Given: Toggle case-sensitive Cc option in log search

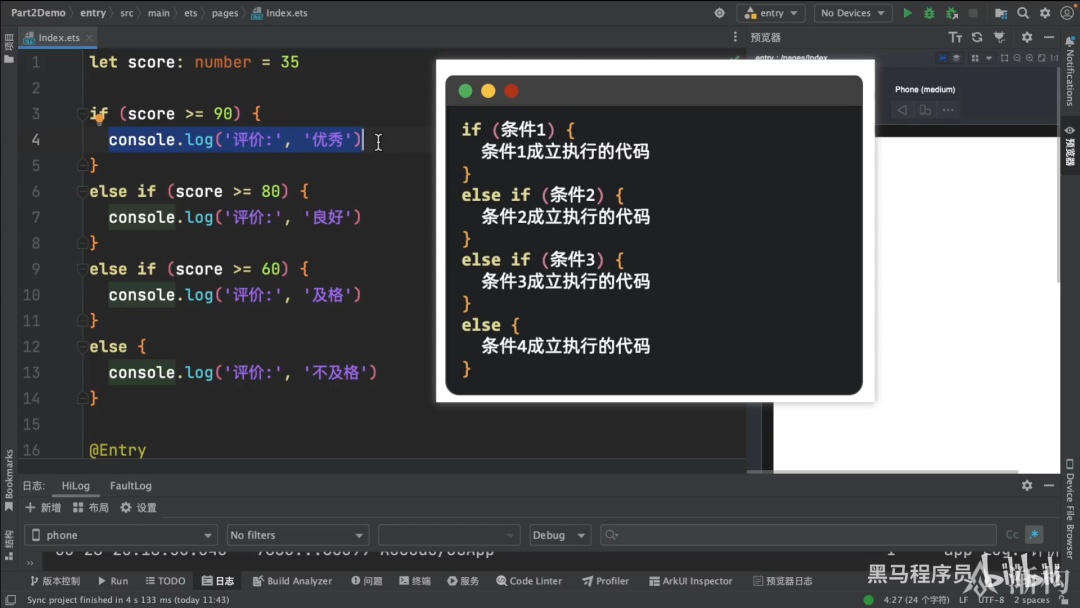Looking at the screenshot, I should point(1012,535).
